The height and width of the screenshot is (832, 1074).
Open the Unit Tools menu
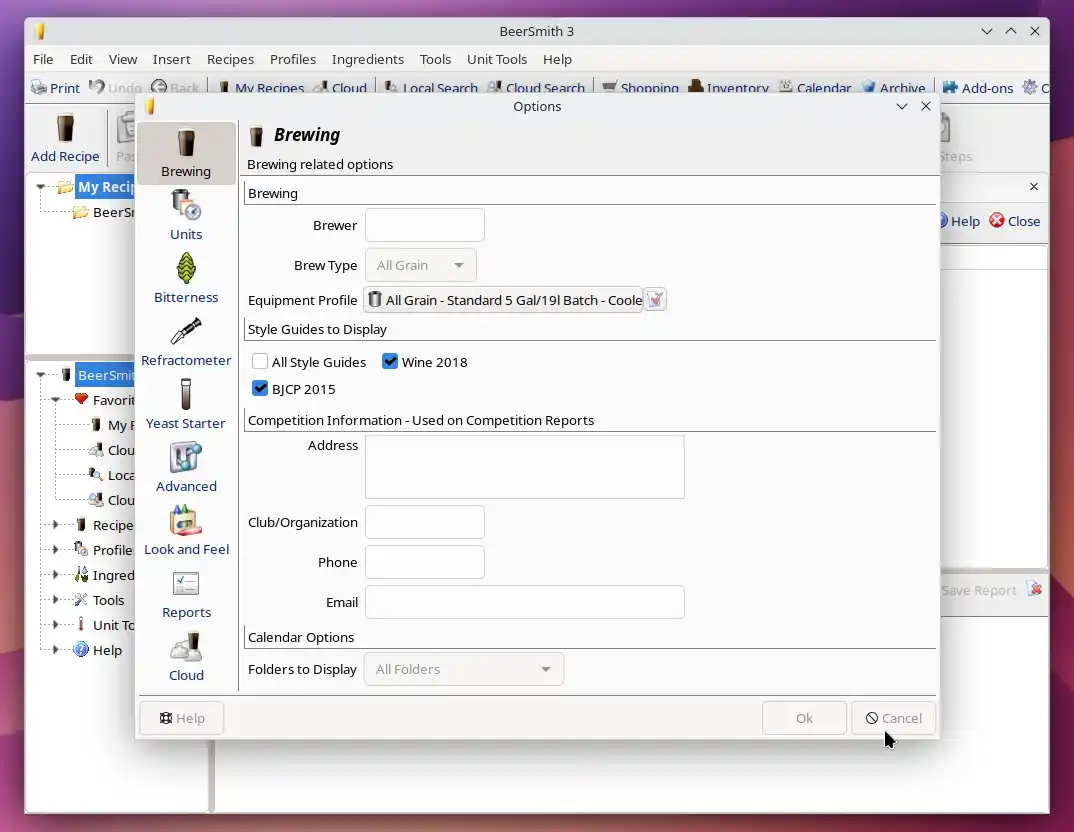(x=497, y=60)
